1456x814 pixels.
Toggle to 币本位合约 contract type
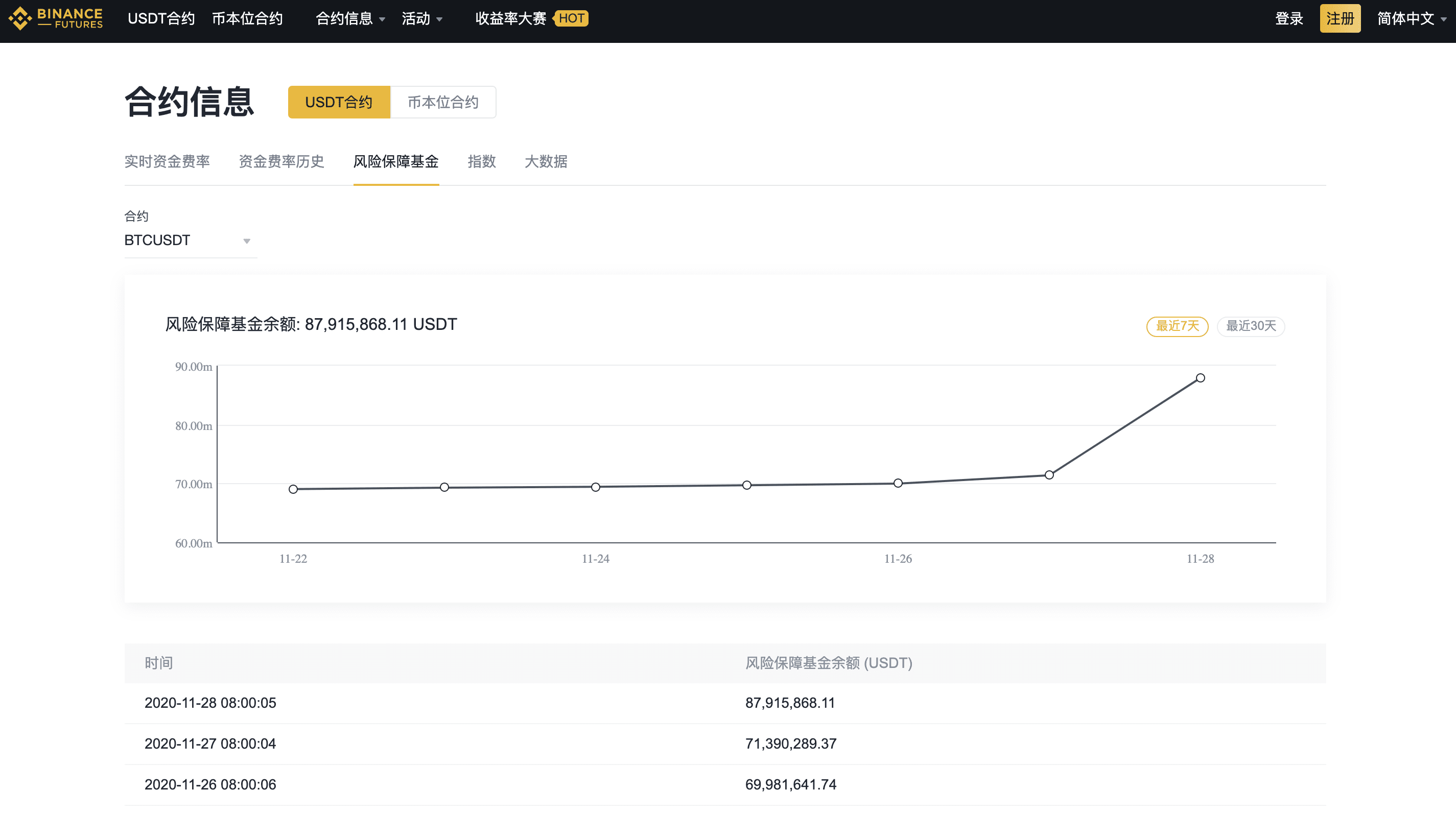pyautogui.click(x=443, y=102)
